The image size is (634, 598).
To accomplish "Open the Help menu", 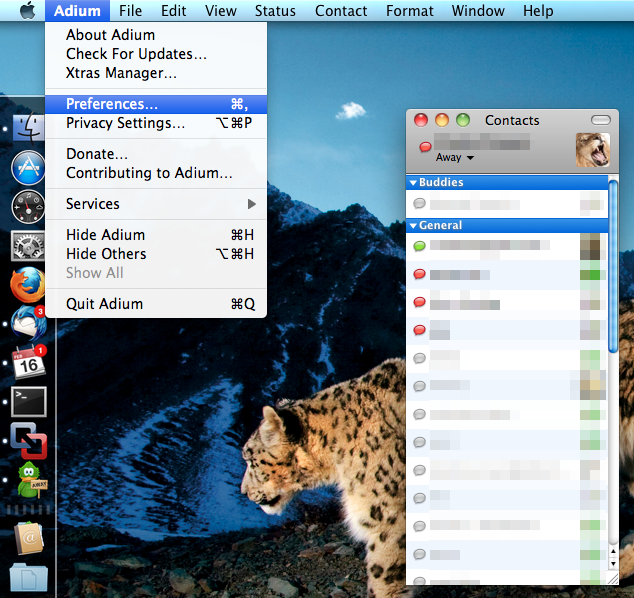I will [538, 11].
